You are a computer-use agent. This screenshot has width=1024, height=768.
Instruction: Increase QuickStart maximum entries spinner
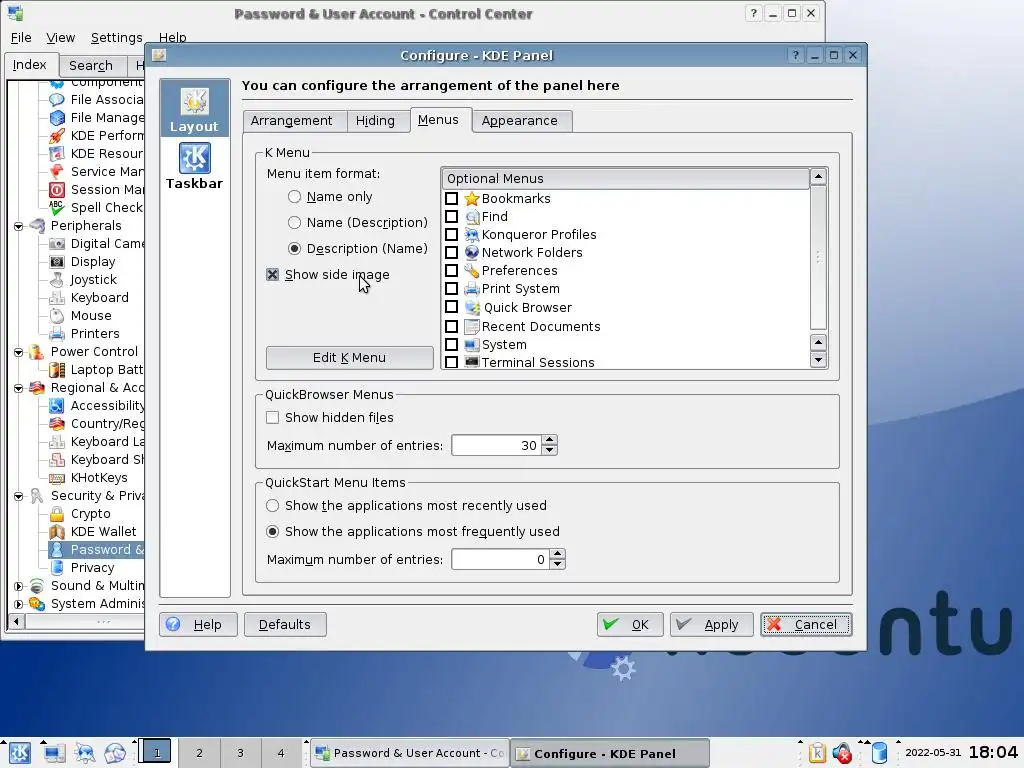pyautogui.click(x=557, y=554)
